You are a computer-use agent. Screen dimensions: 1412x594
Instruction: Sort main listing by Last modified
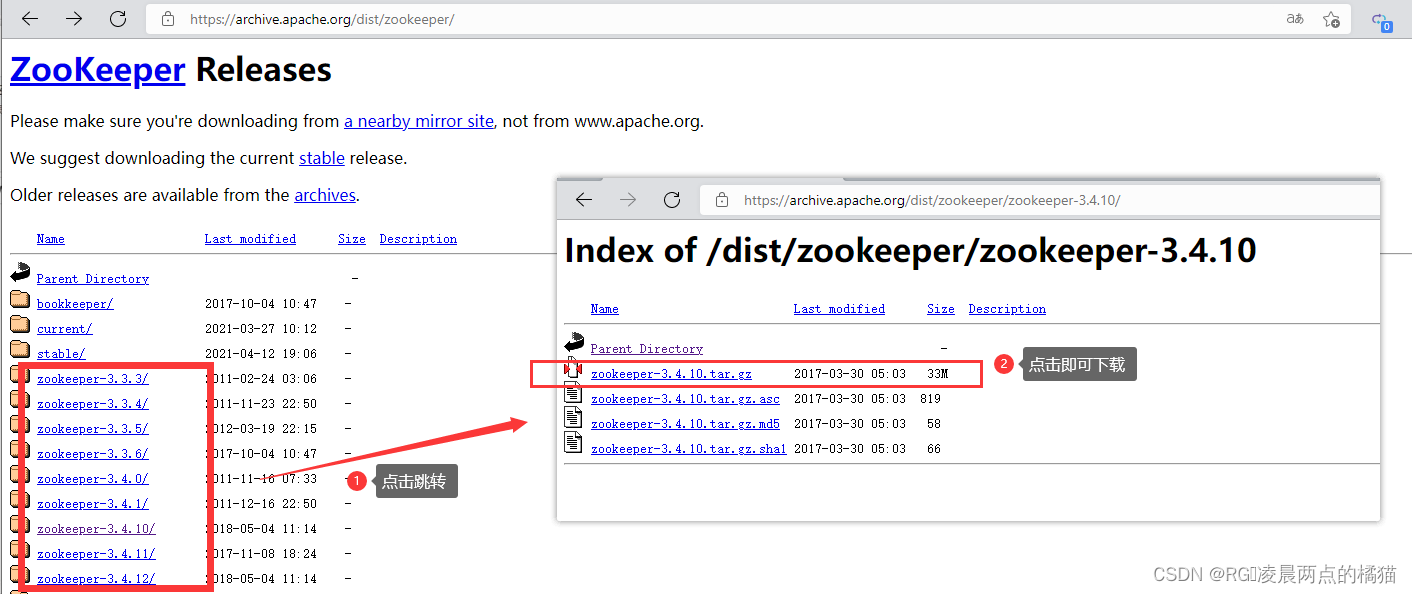point(250,239)
